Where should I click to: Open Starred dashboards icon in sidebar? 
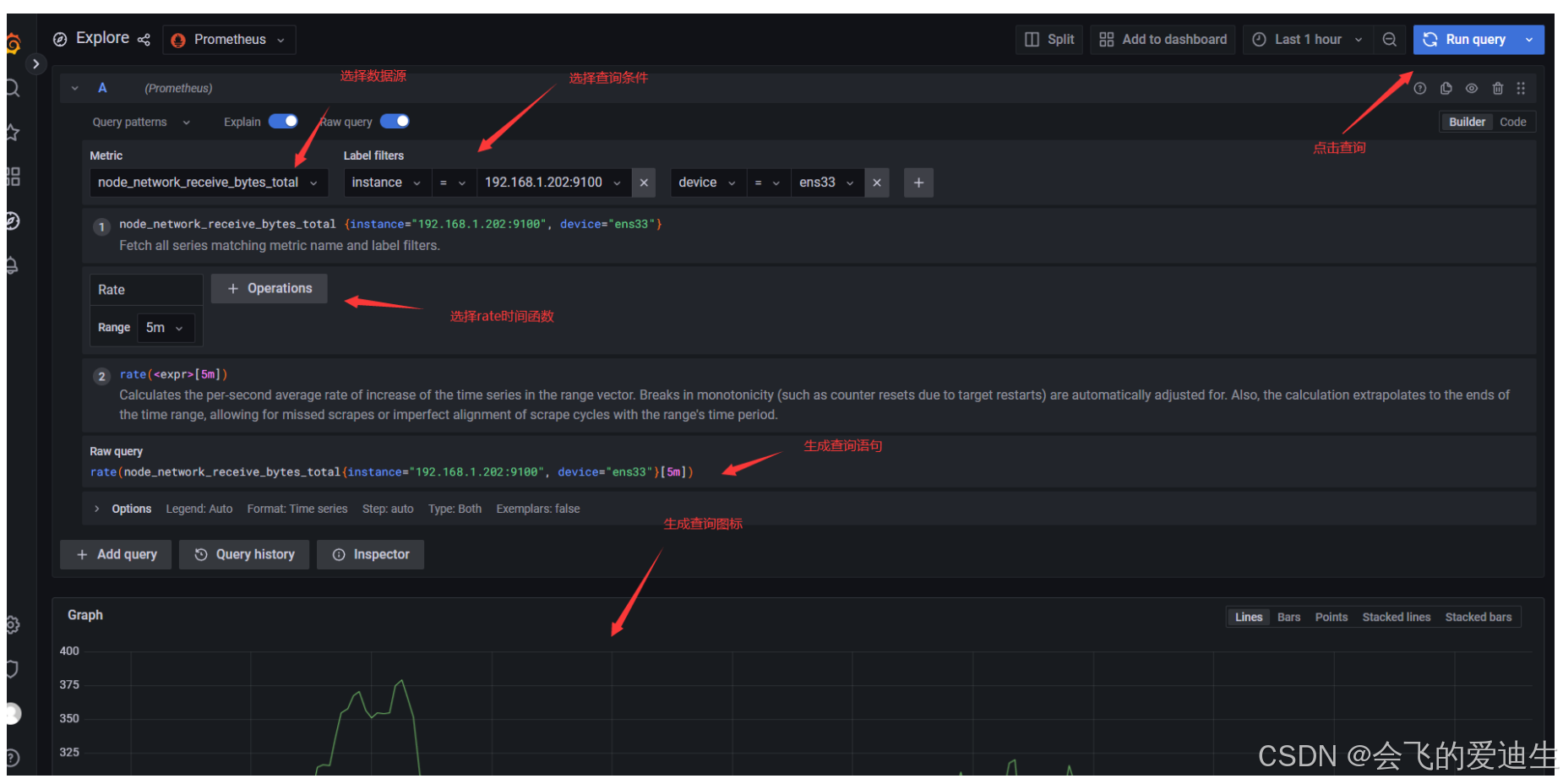click(13, 133)
